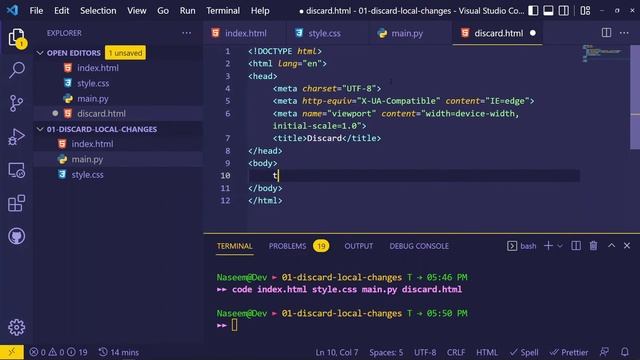640x360 pixels.
Task: Open style.css in Open Editors list
Action: coord(118,83)
